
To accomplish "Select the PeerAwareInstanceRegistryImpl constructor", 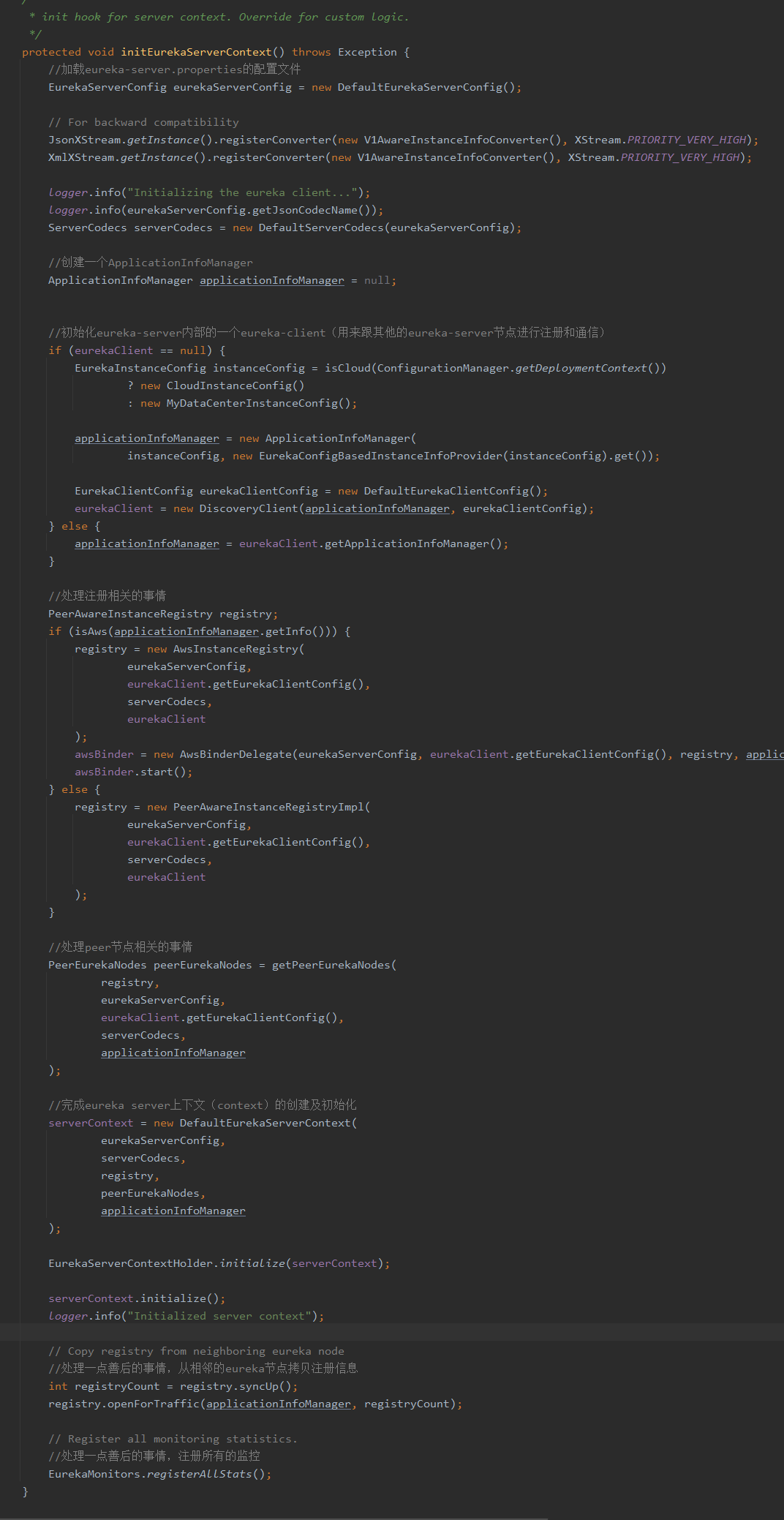I will pyautogui.click(x=268, y=807).
